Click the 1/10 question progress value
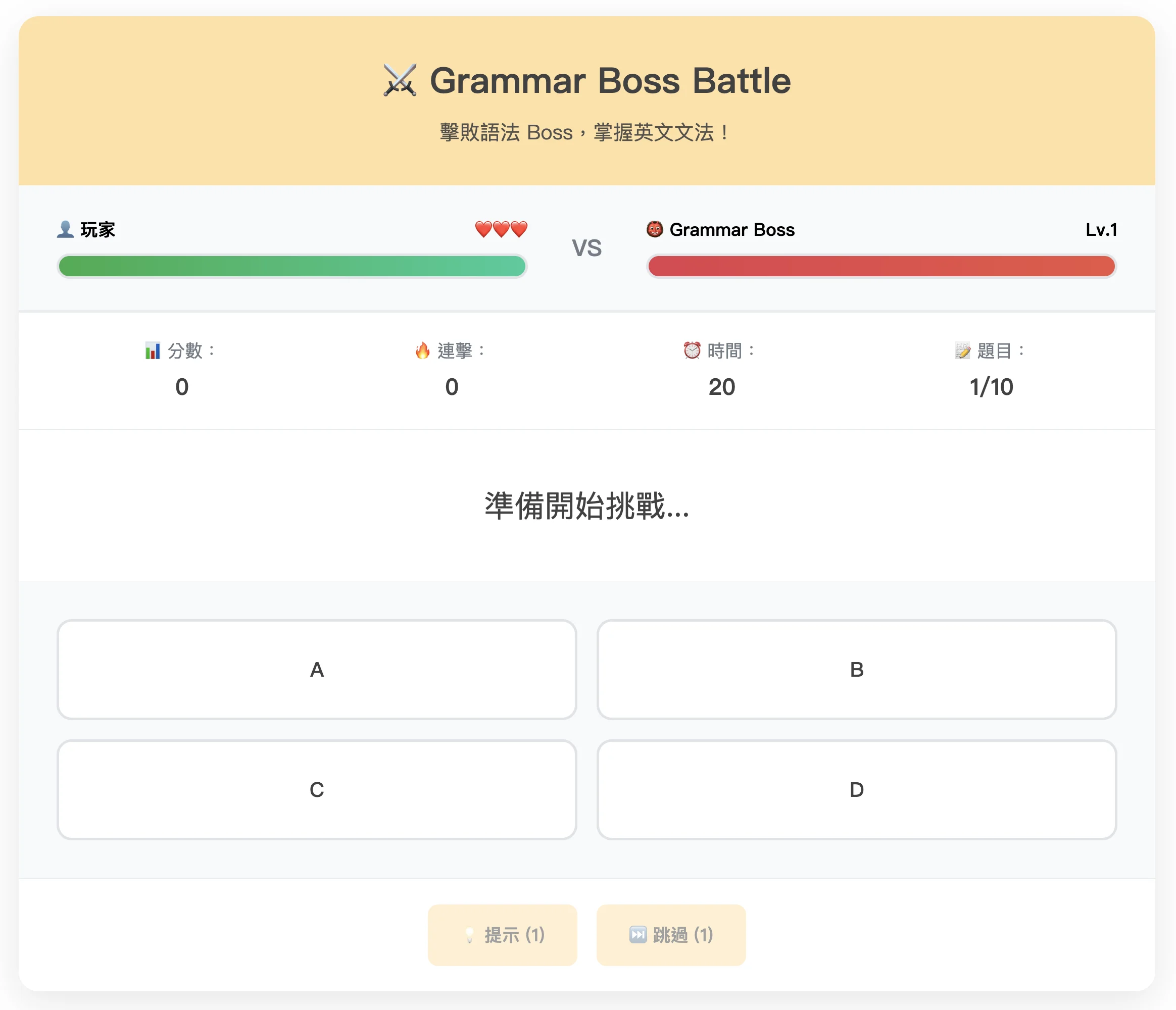1176x1010 pixels. [991, 387]
